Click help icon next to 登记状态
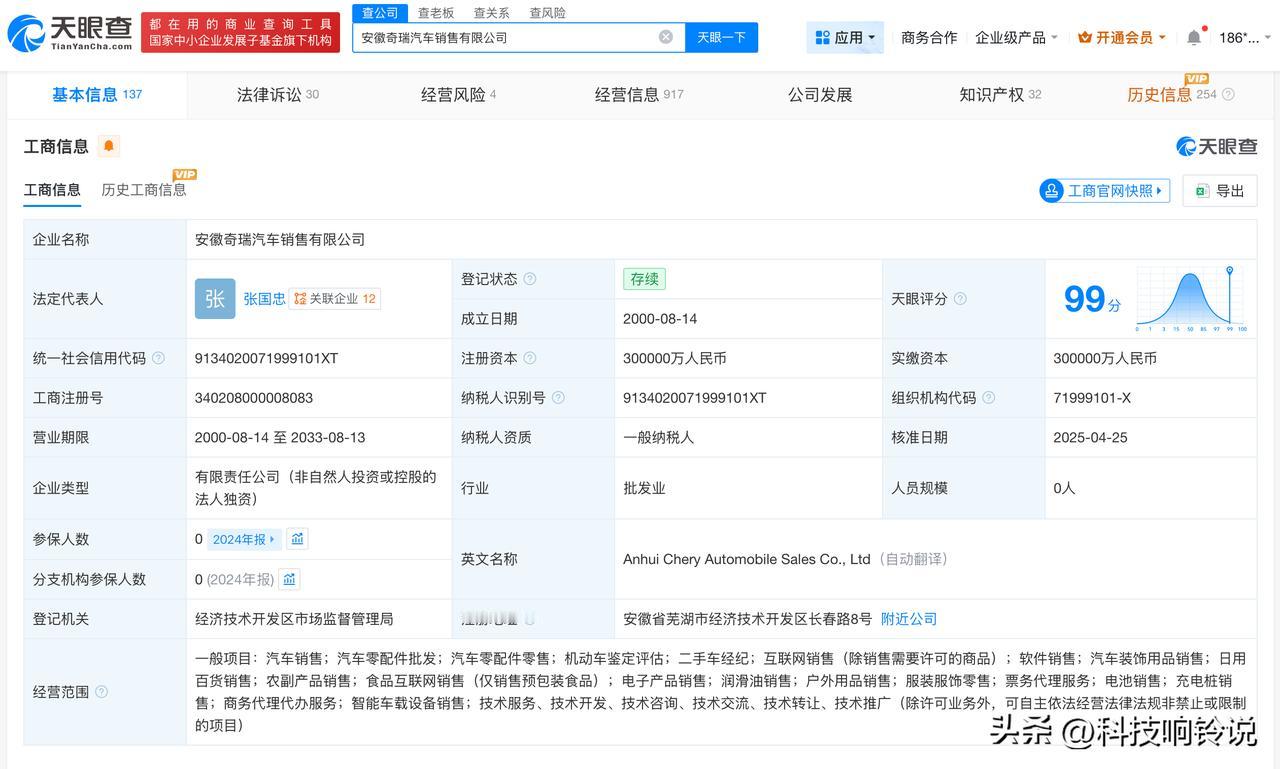This screenshot has width=1280, height=769. [x=530, y=279]
